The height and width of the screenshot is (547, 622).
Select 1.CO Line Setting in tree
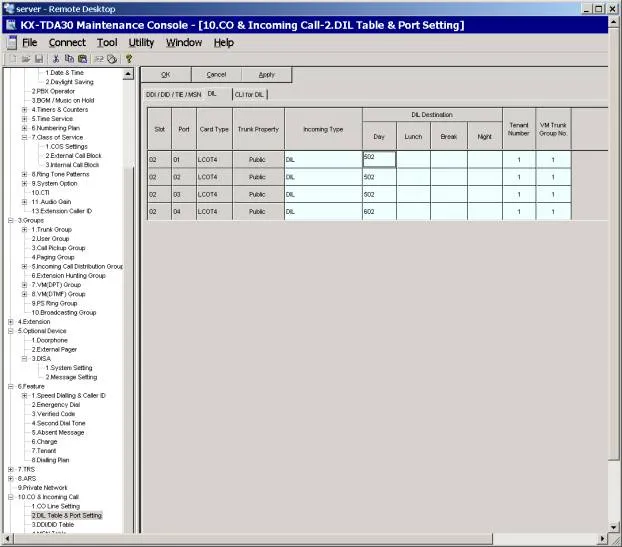[56, 506]
